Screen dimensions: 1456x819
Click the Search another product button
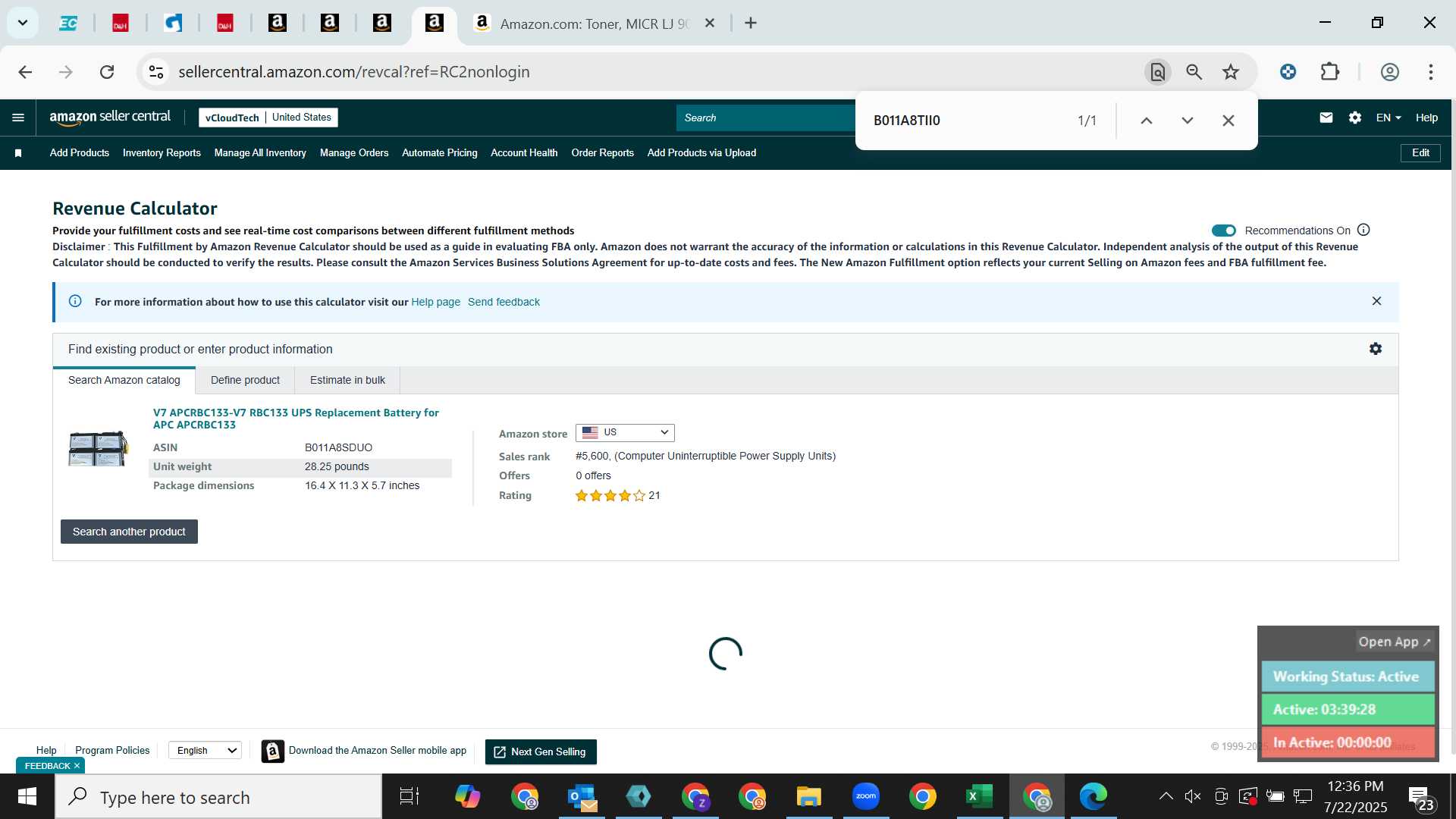(129, 532)
